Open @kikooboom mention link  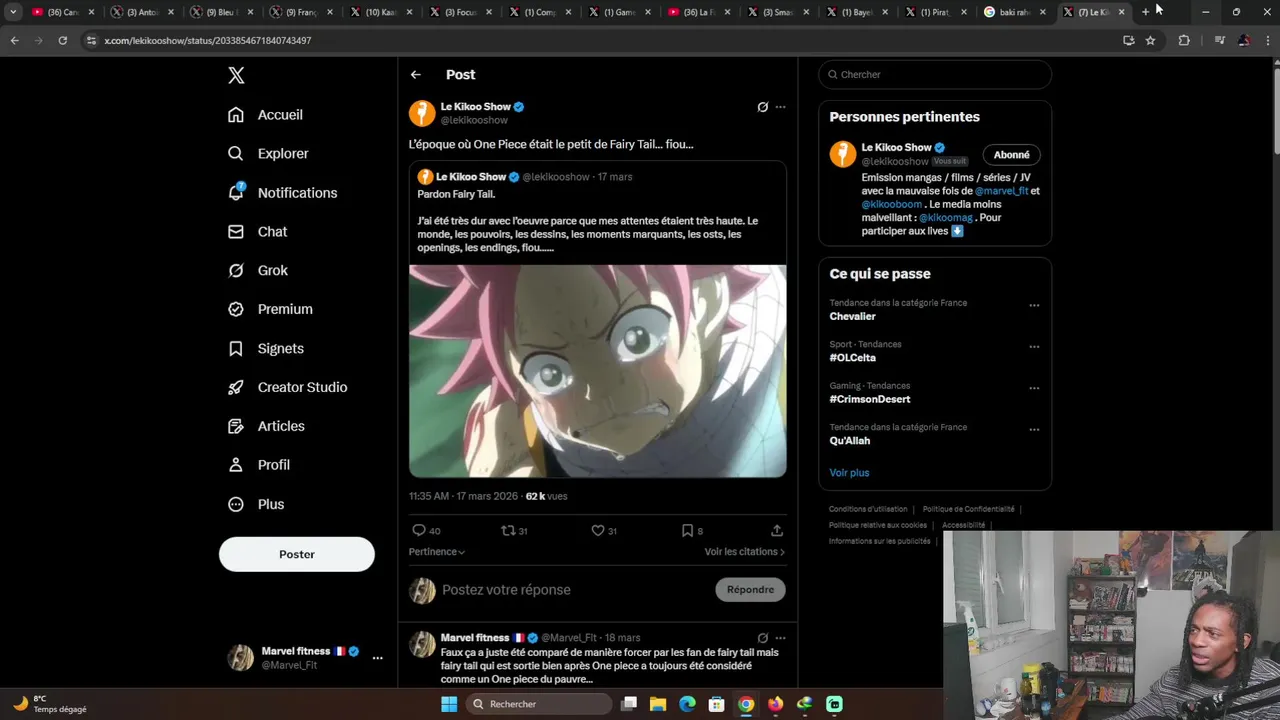[892, 204]
